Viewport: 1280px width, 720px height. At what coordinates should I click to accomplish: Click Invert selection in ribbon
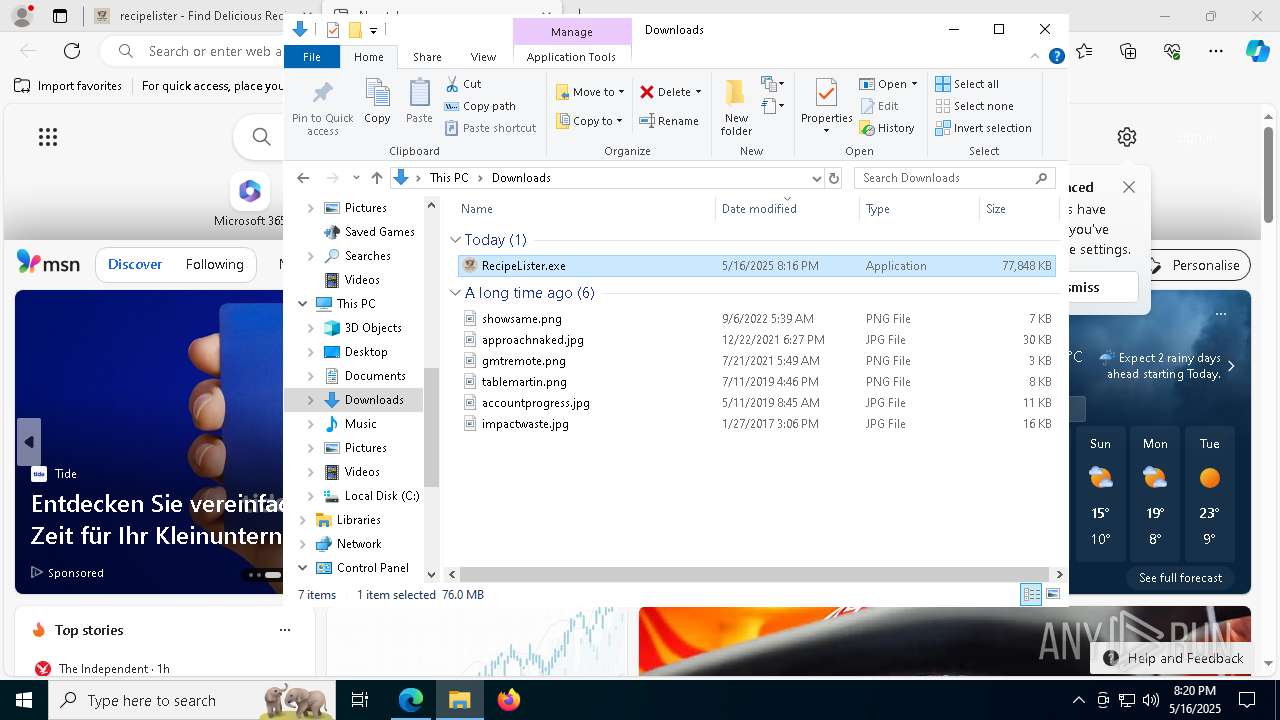[x=984, y=128]
